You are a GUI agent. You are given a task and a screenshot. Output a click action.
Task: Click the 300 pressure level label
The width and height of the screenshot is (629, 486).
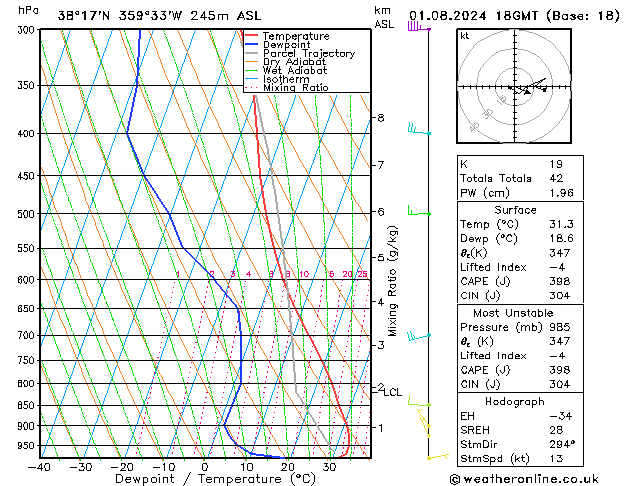point(28,30)
